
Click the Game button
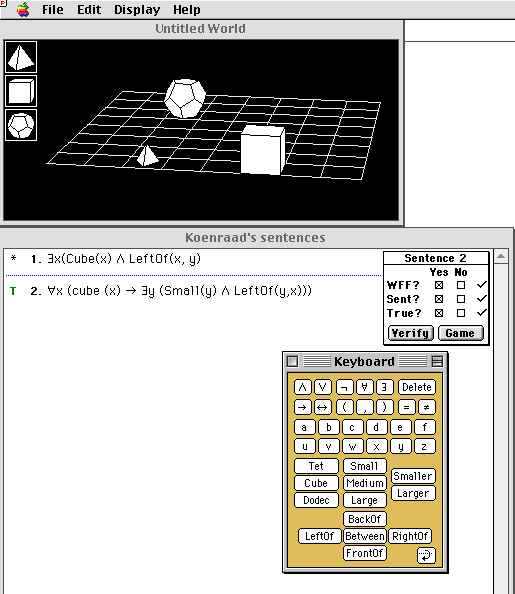click(x=460, y=333)
